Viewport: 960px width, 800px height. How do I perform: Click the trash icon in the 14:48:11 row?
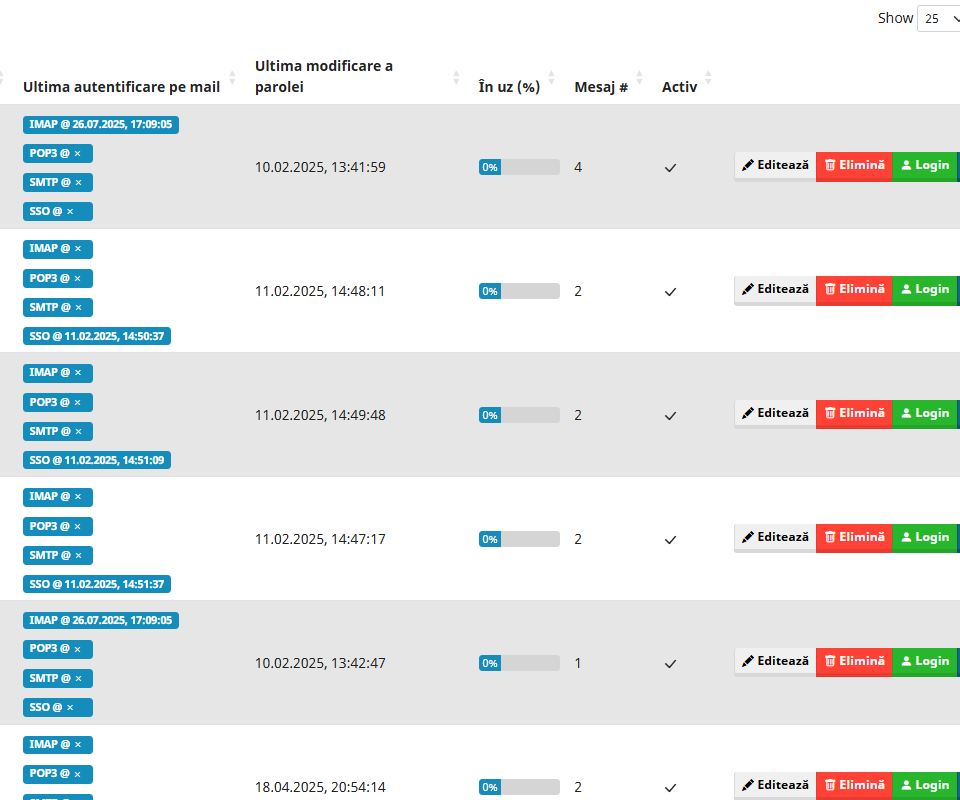[830, 289]
